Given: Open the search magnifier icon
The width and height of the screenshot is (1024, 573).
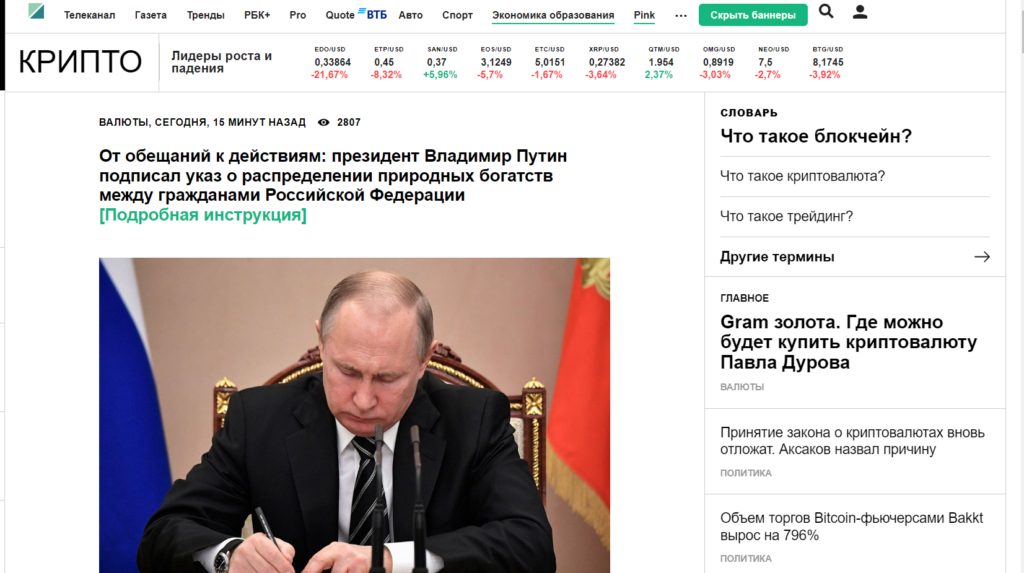Looking at the screenshot, I should pos(826,11).
